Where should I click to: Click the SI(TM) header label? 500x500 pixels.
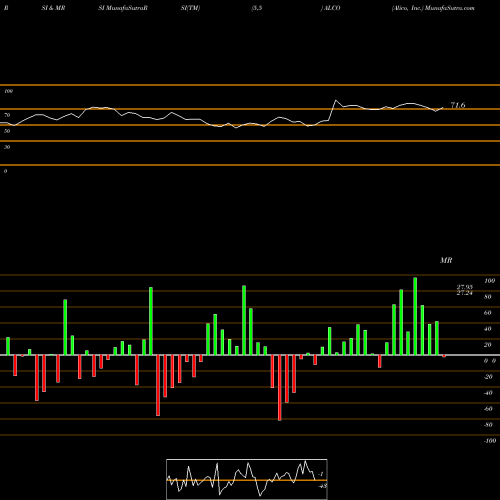point(190,8)
